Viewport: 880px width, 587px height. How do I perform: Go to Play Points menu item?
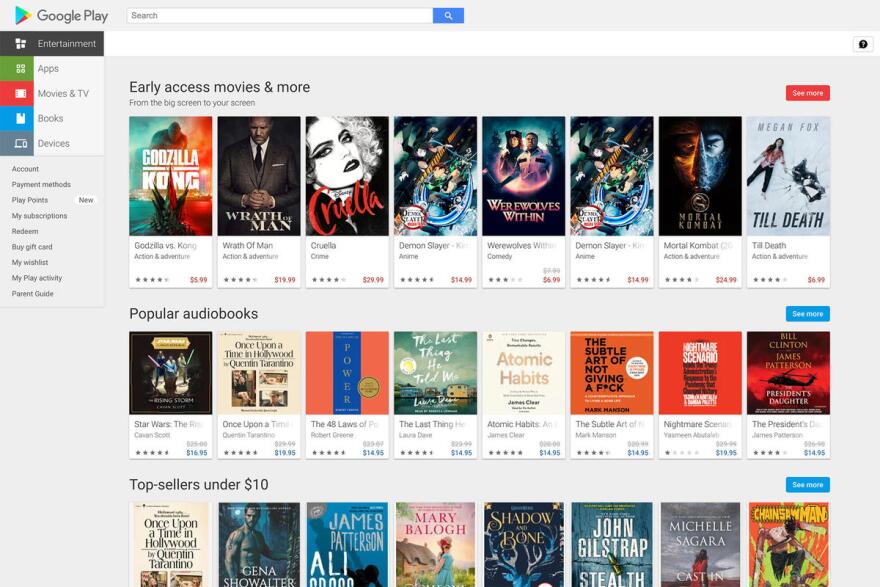[x=30, y=200]
